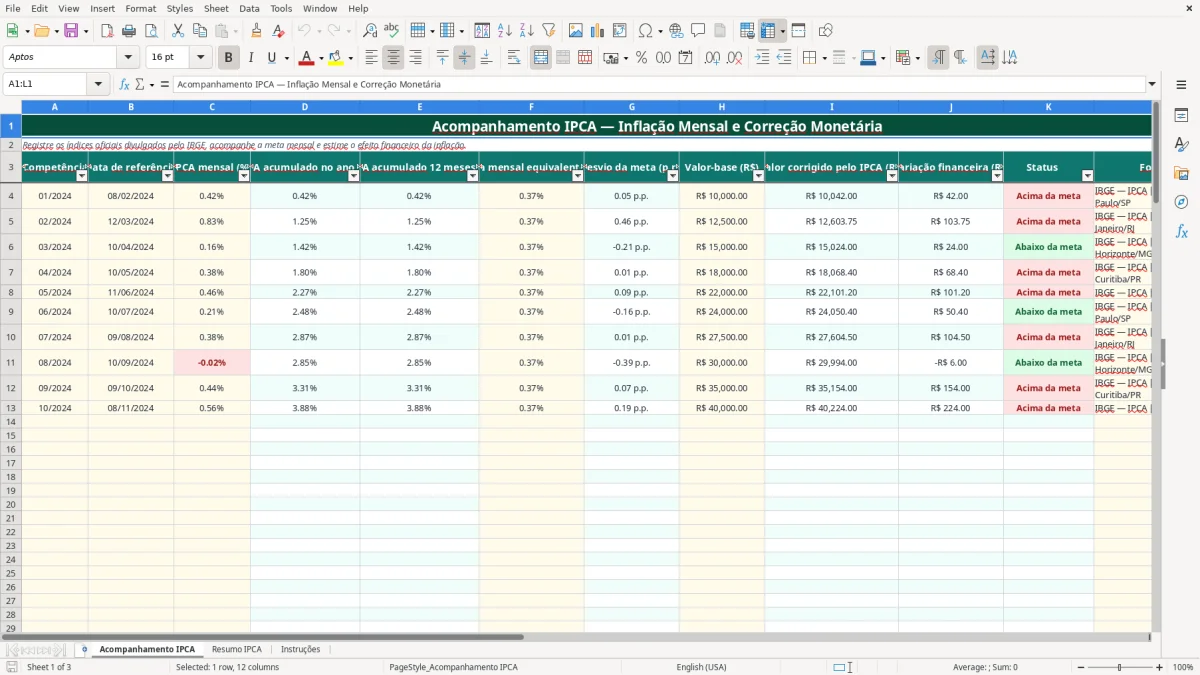Open the sidebar Navigator compass icon
Image resolution: width=1200 pixels, height=675 pixels.
1181,202
